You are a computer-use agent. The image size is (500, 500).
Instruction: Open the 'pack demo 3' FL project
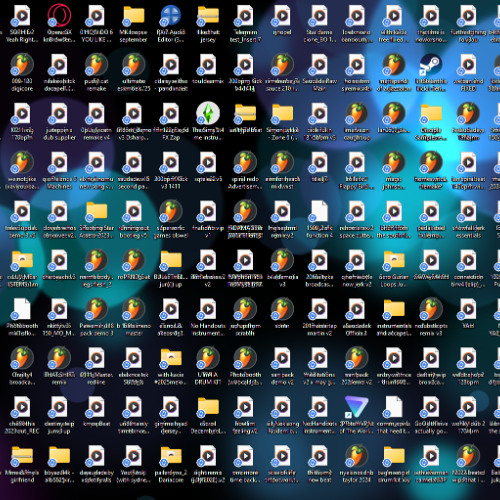tap(96, 309)
